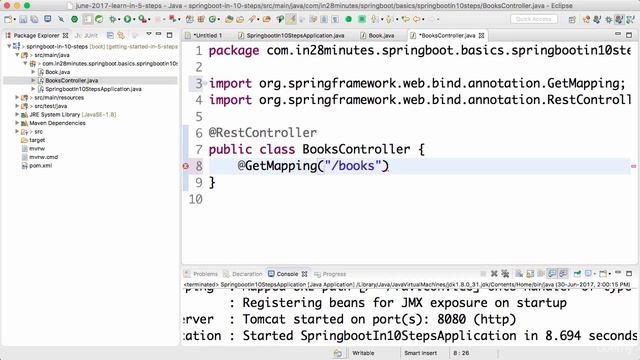
Task: Collapse the springboot-in-10-steps project node
Action: click(x=9, y=47)
